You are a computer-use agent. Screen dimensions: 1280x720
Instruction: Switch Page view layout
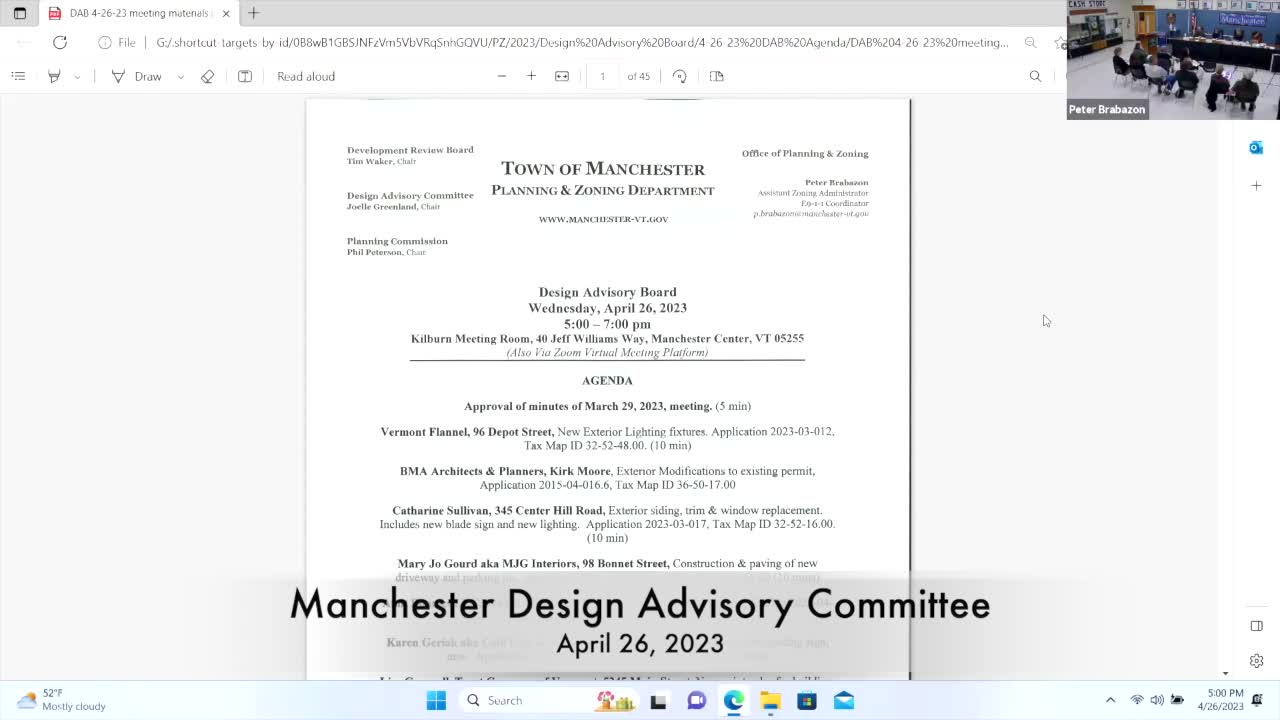[x=716, y=76]
